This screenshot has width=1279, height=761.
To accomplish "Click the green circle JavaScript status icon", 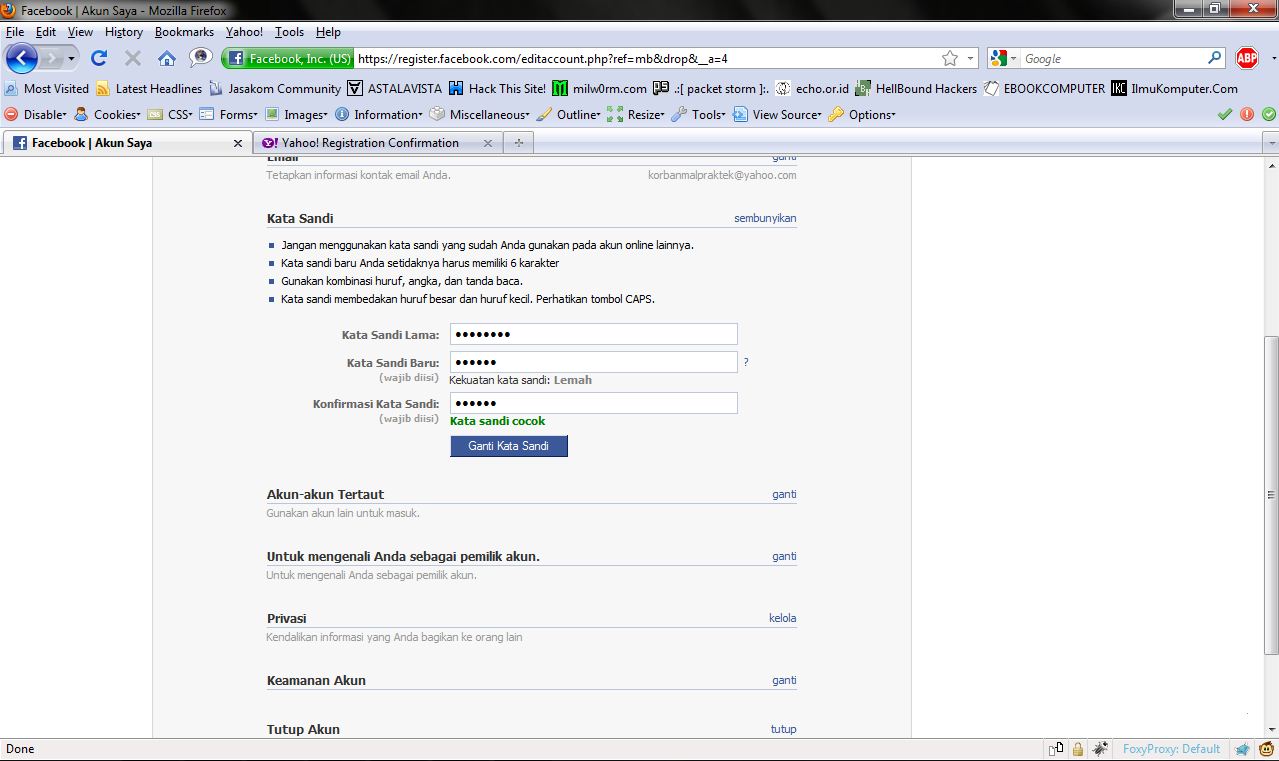I will (x=1268, y=114).
